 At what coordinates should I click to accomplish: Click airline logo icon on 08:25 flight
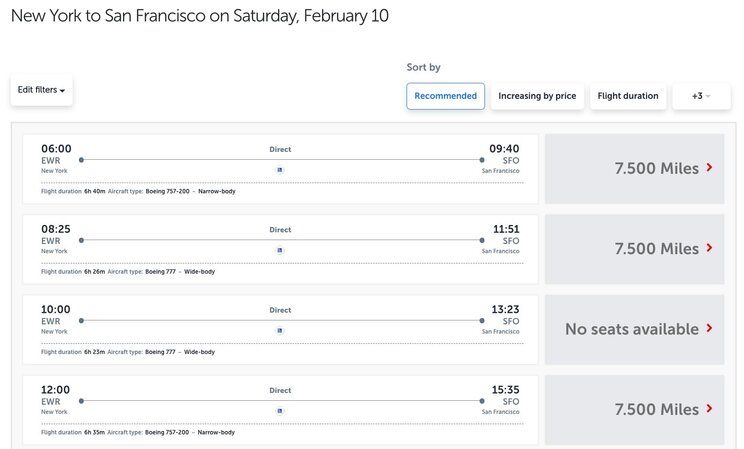(x=280, y=250)
